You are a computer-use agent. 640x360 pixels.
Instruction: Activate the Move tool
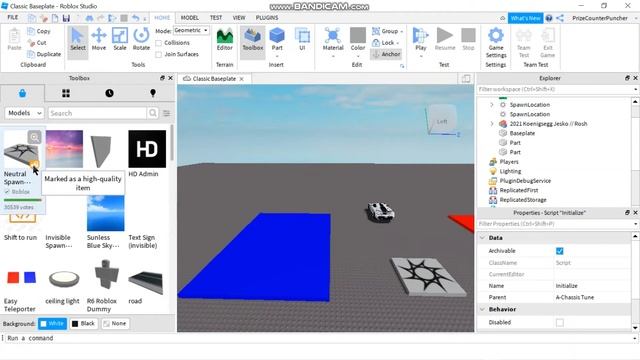[x=99, y=40]
